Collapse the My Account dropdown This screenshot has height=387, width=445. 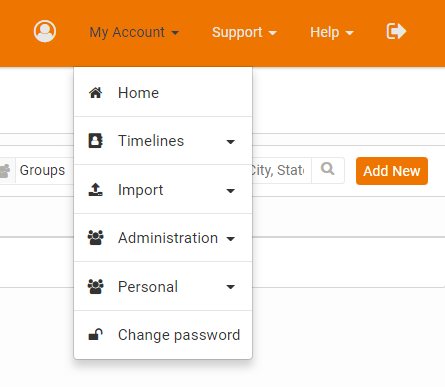point(134,32)
